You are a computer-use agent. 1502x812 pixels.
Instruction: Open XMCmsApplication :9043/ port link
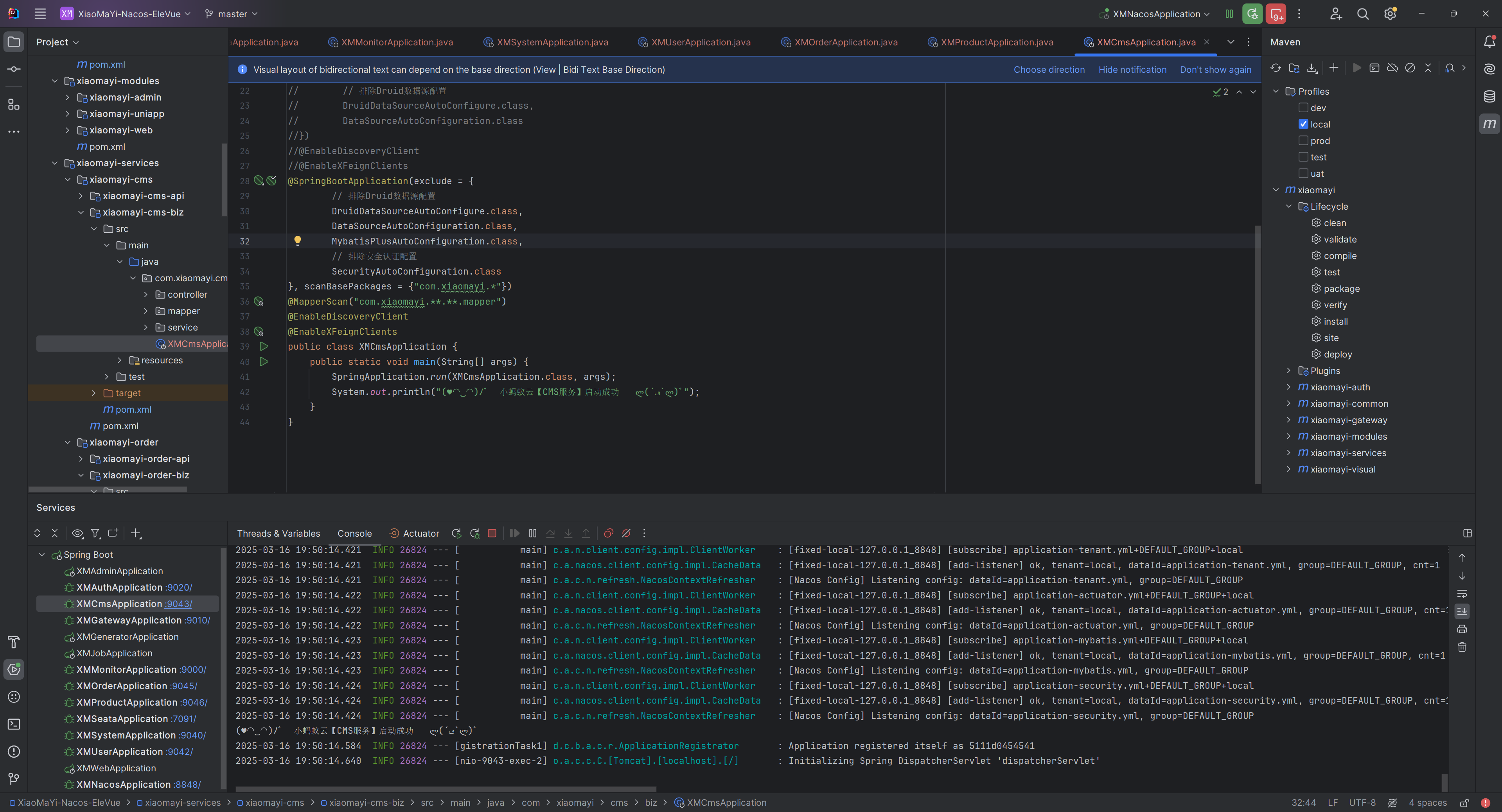point(178,604)
